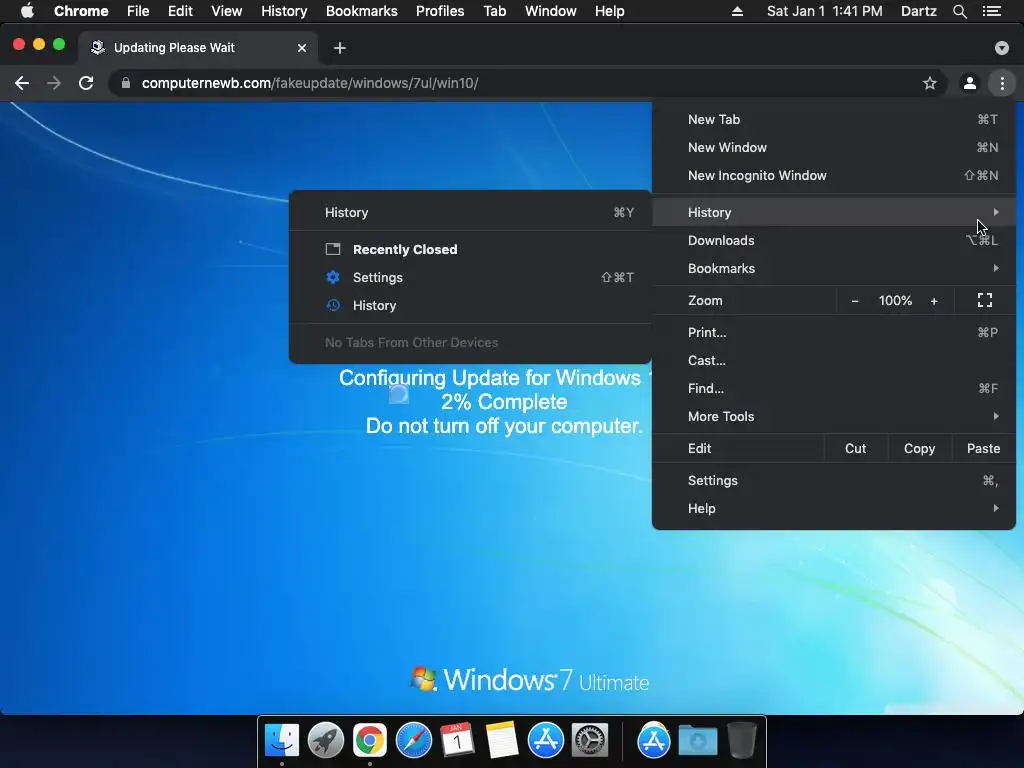
Task: Click the lock icon in the address bar
Action: click(126, 83)
